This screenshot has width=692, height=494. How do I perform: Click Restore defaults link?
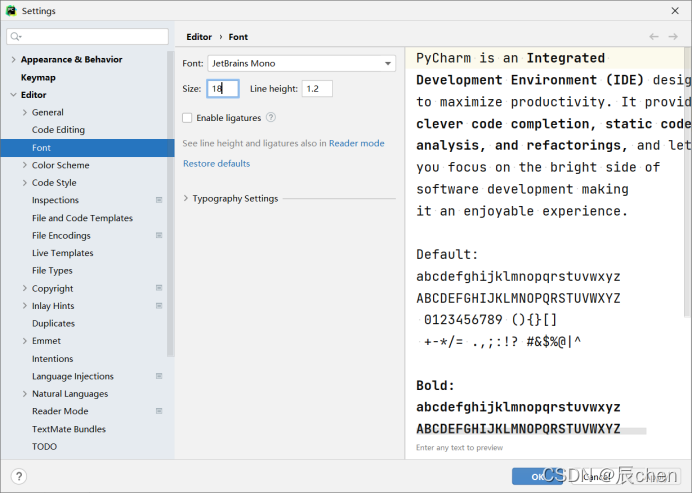216,164
